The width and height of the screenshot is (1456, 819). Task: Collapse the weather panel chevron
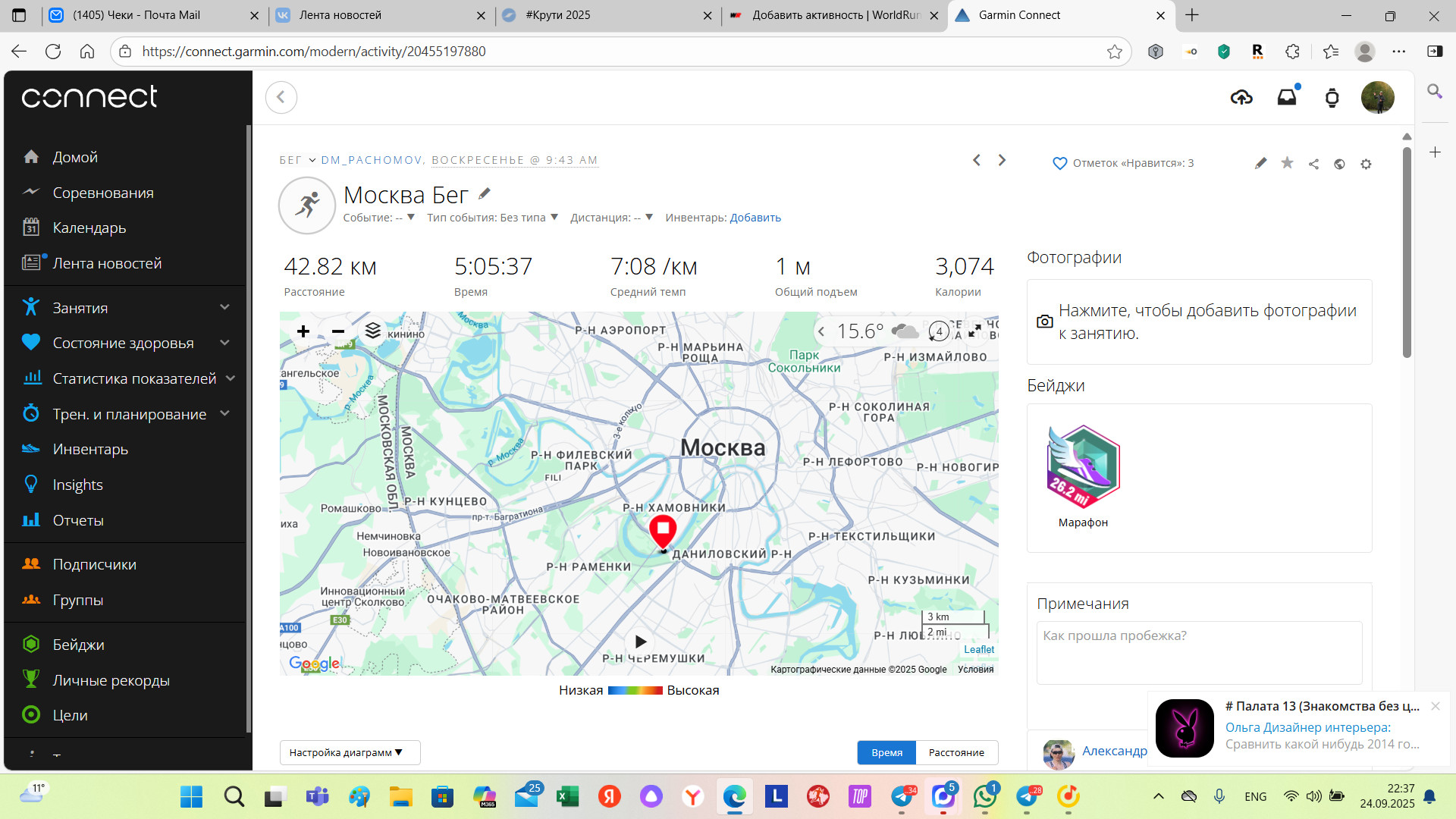point(821,331)
